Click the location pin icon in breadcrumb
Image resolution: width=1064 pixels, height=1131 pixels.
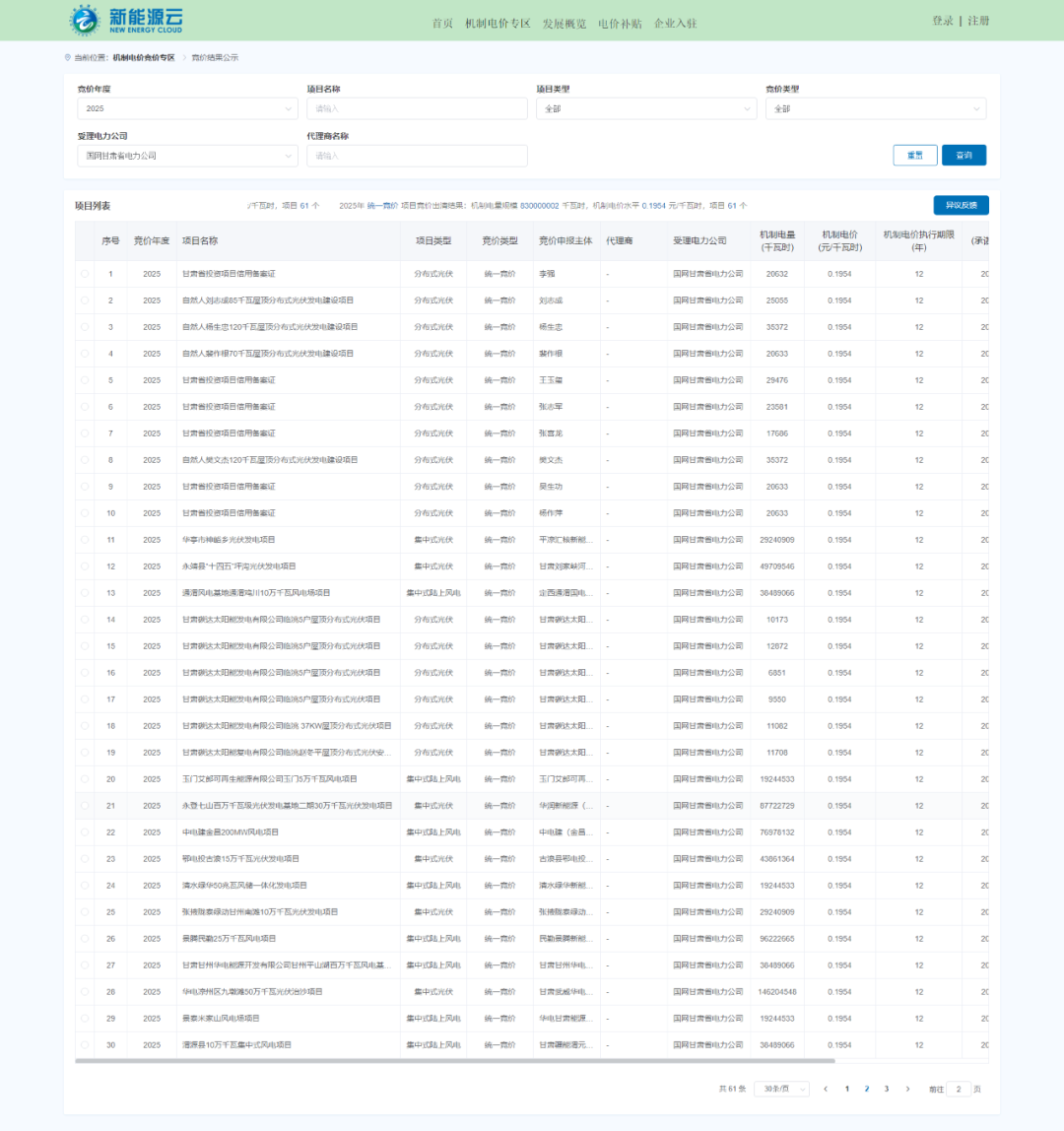click(x=67, y=58)
